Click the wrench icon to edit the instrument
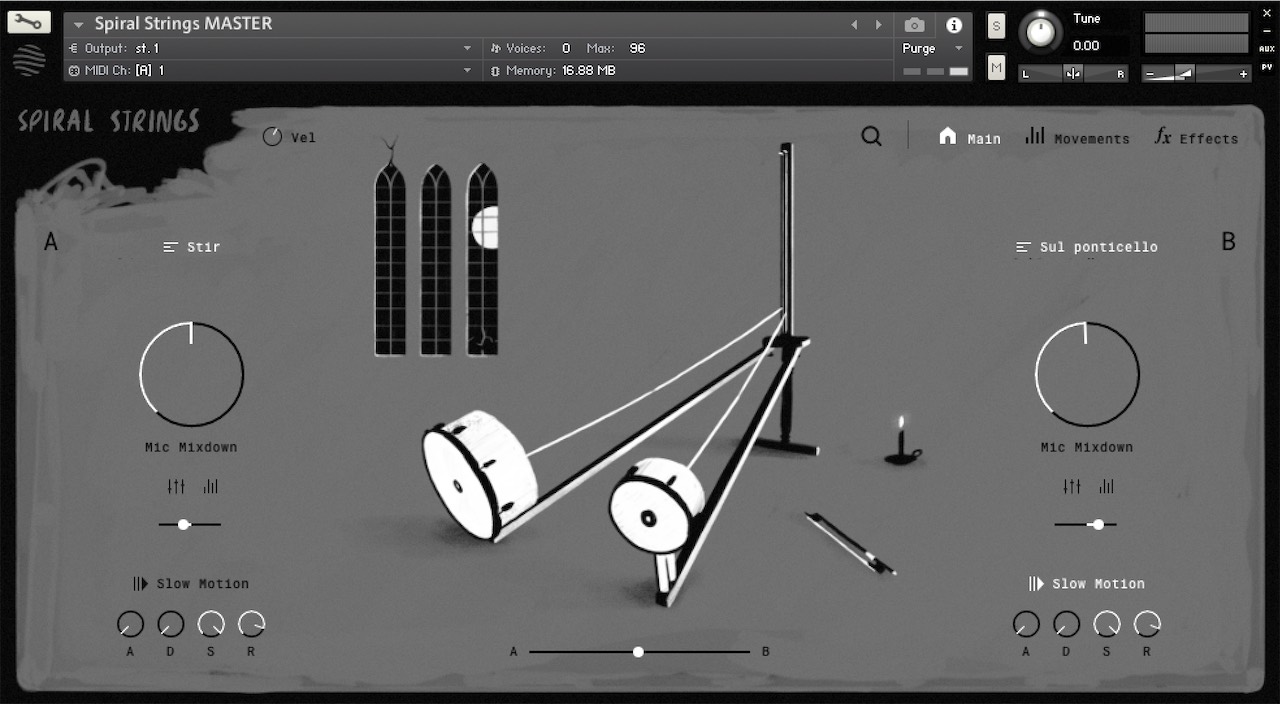The width and height of the screenshot is (1280, 704). (28, 21)
